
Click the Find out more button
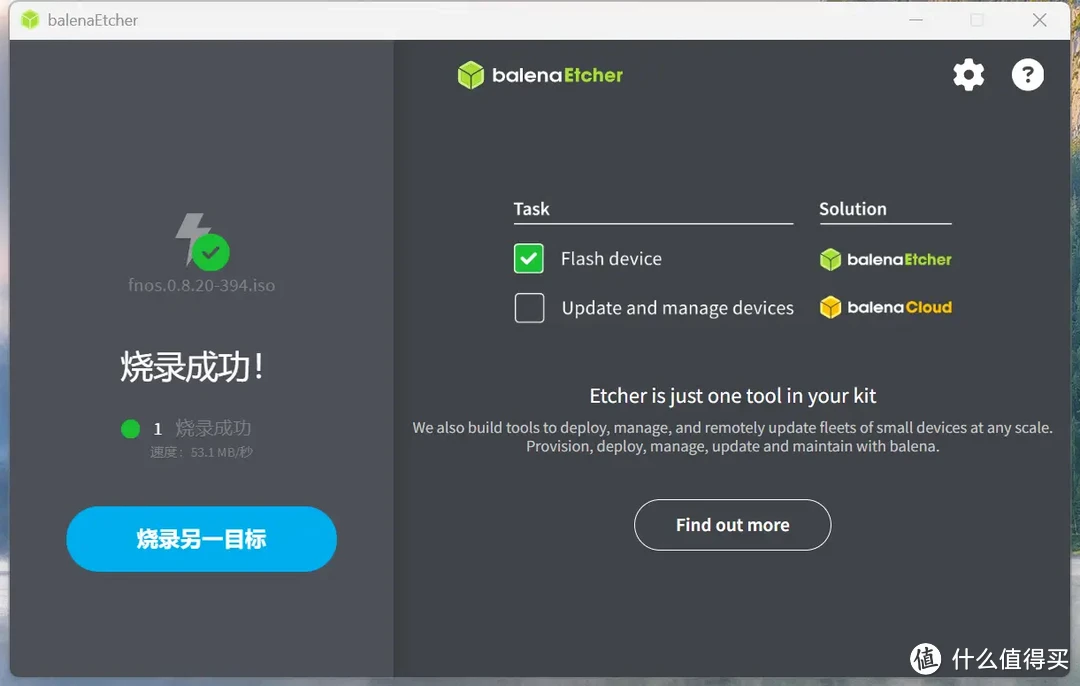tap(732, 525)
